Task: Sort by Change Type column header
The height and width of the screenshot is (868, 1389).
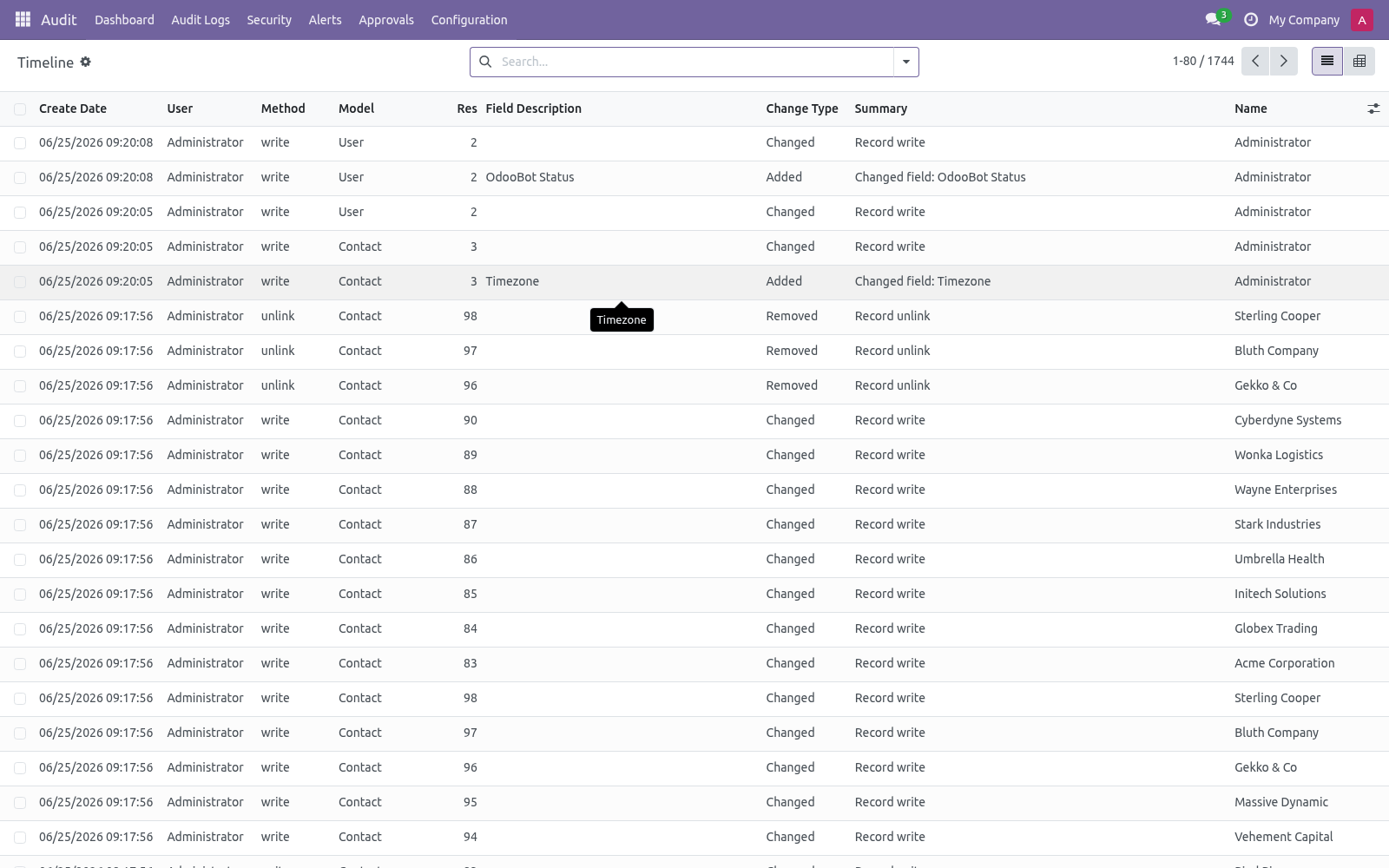Action: pyautogui.click(x=802, y=108)
